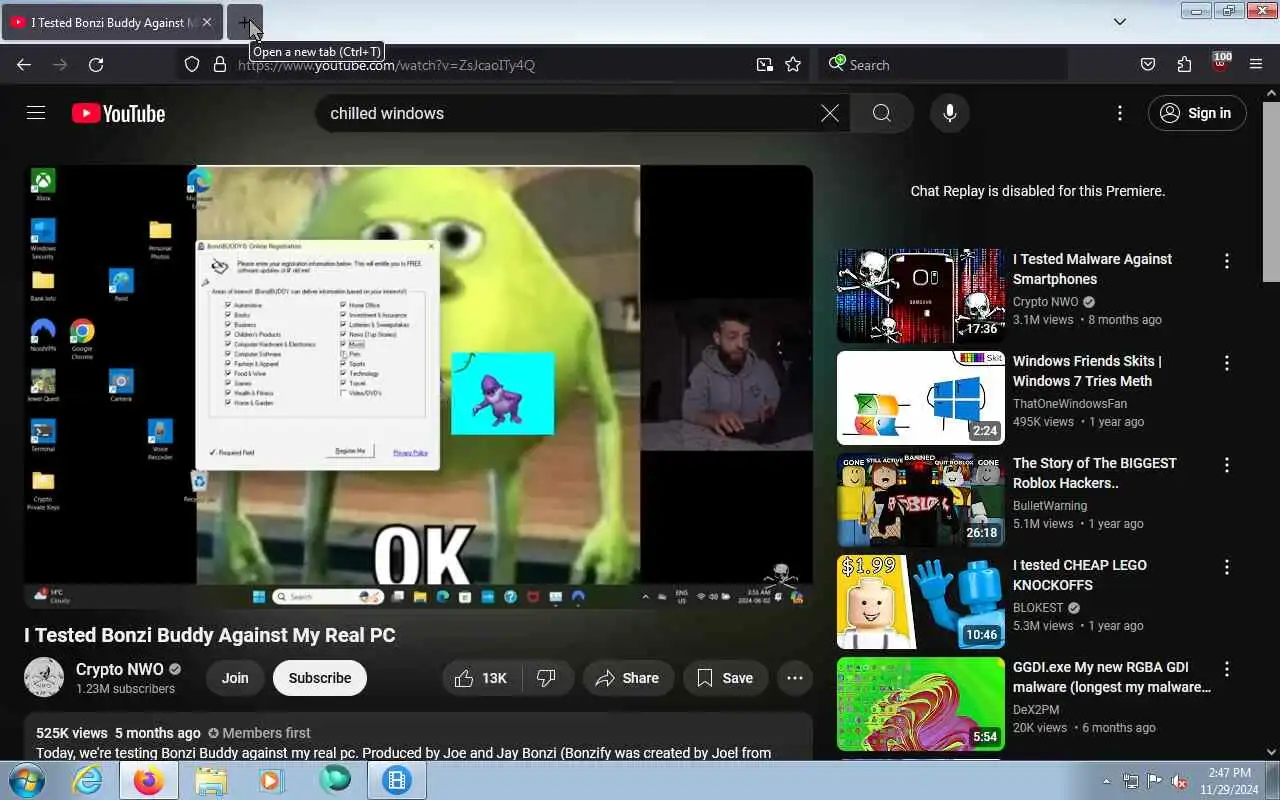Open options menu for Roblox Hackers video
1280x800 pixels.
pos(1227,465)
